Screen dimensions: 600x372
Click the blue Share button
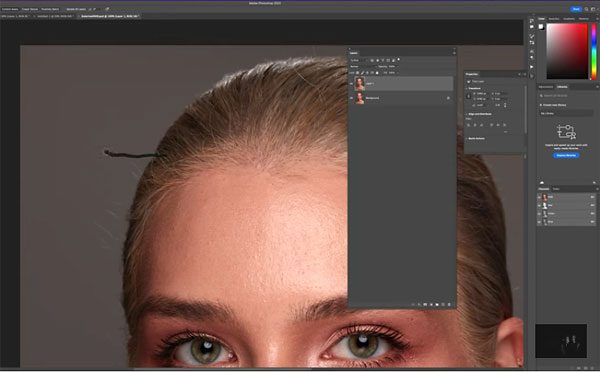(x=576, y=9)
